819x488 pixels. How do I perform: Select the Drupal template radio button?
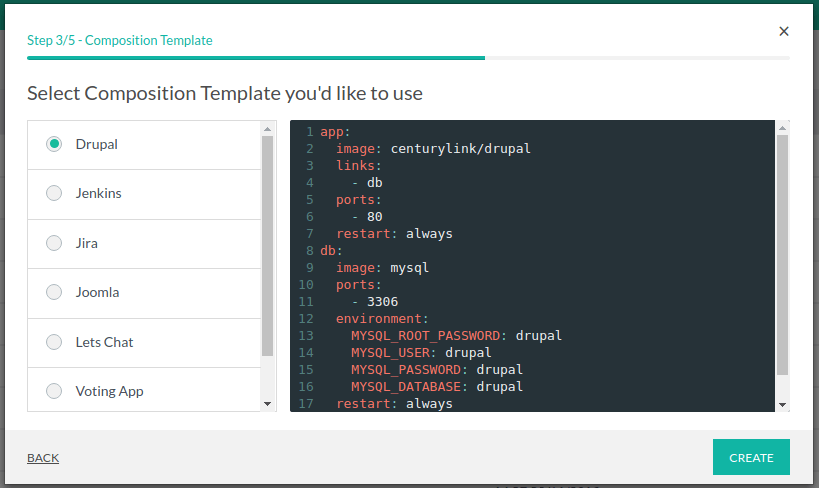click(54, 144)
